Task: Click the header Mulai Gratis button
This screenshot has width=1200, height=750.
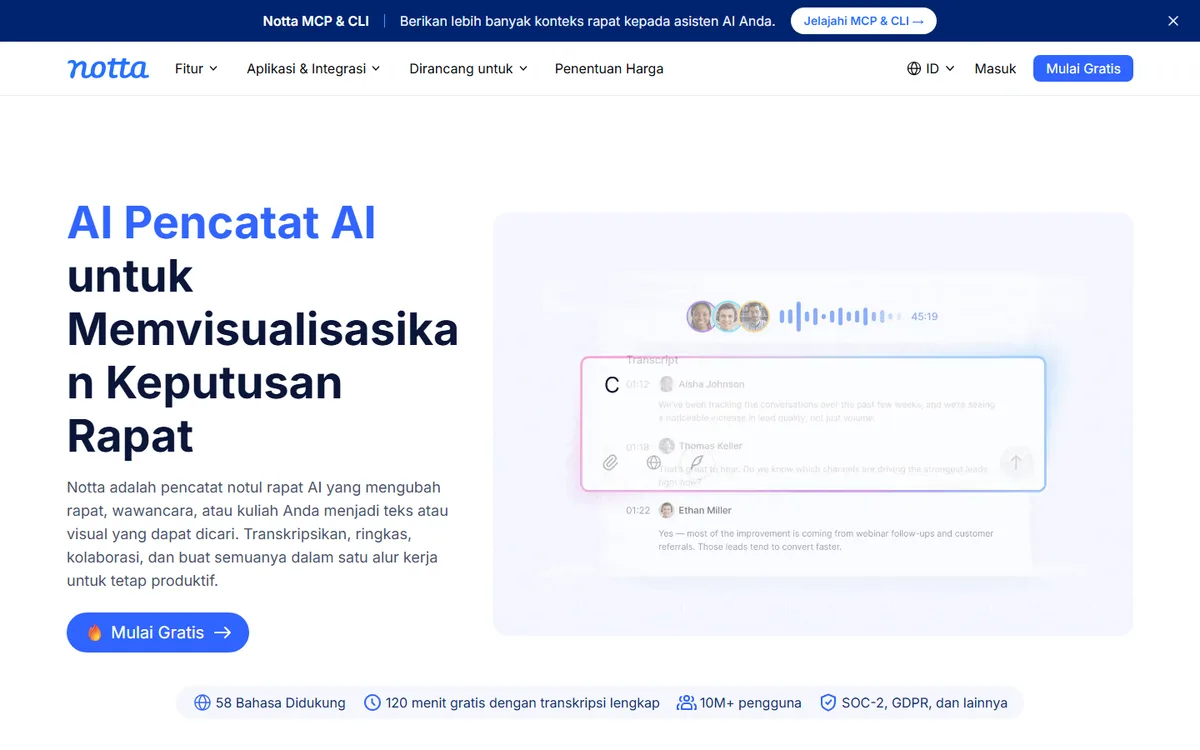Action: click(1083, 68)
